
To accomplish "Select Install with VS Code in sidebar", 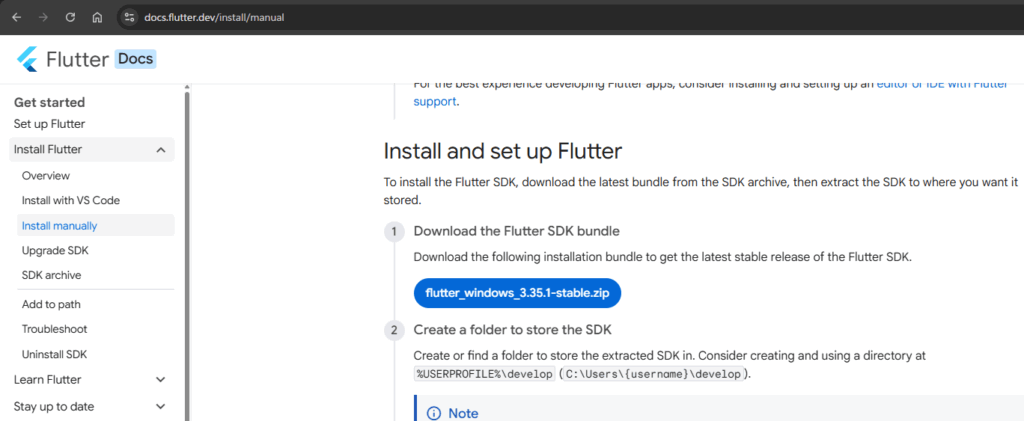I will (71, 200).
